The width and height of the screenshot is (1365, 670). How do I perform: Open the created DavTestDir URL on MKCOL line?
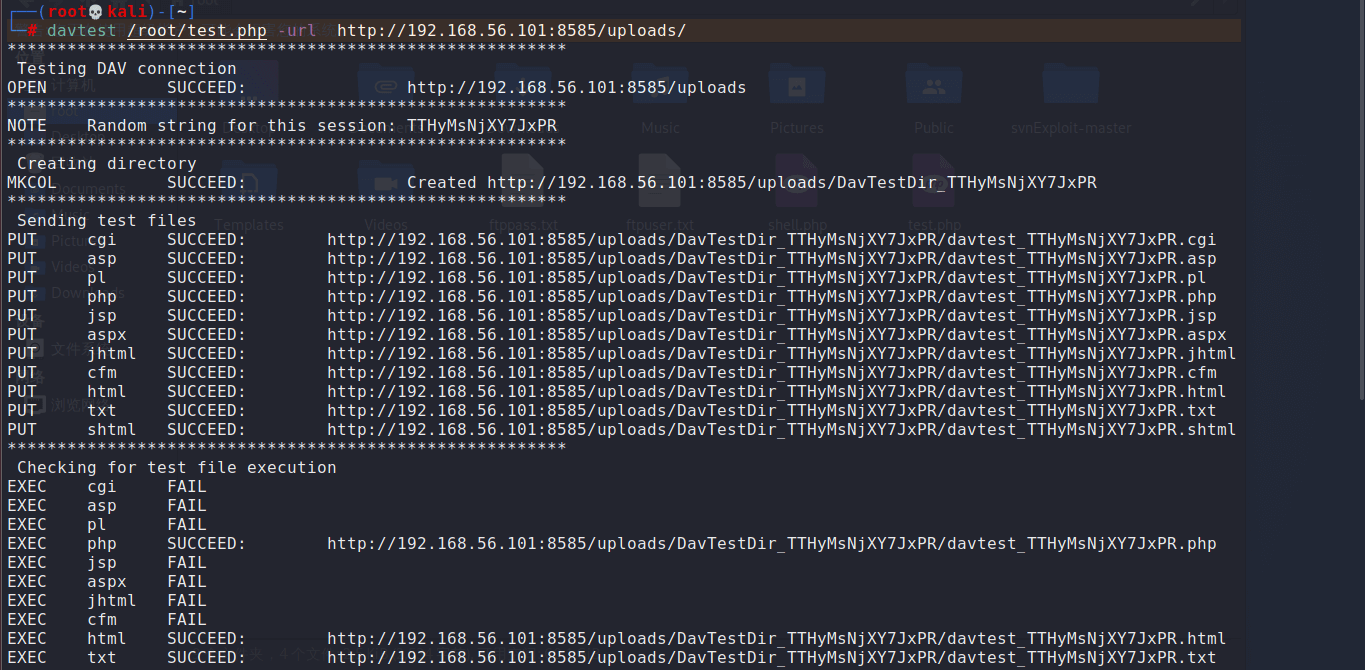[792, 183]
